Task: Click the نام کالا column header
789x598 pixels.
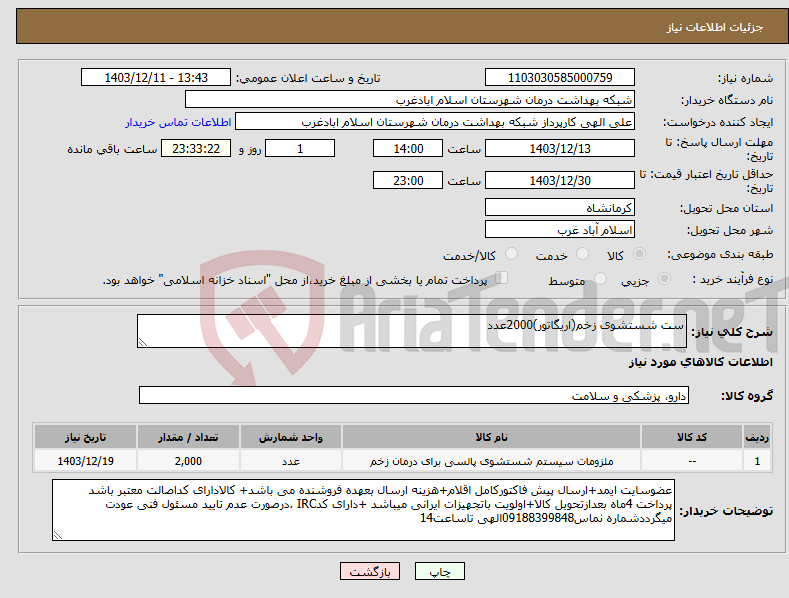Action: pos(491,437)
